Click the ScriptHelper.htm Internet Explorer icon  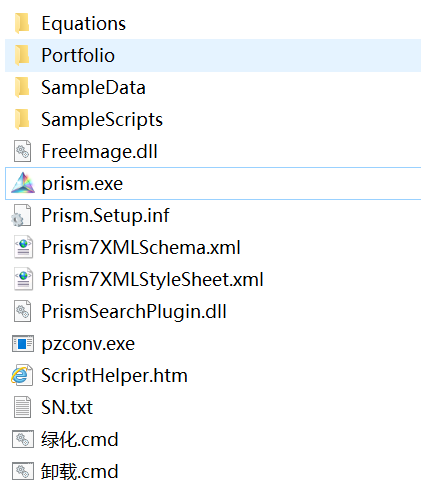pyautogui.click(x=22, y=375)
